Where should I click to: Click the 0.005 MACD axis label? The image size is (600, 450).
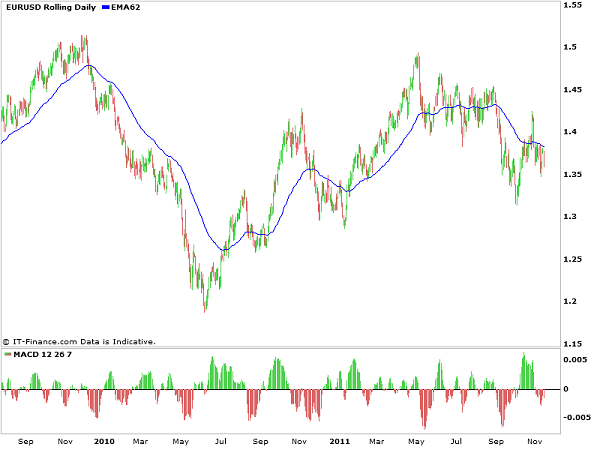point(575,359)
